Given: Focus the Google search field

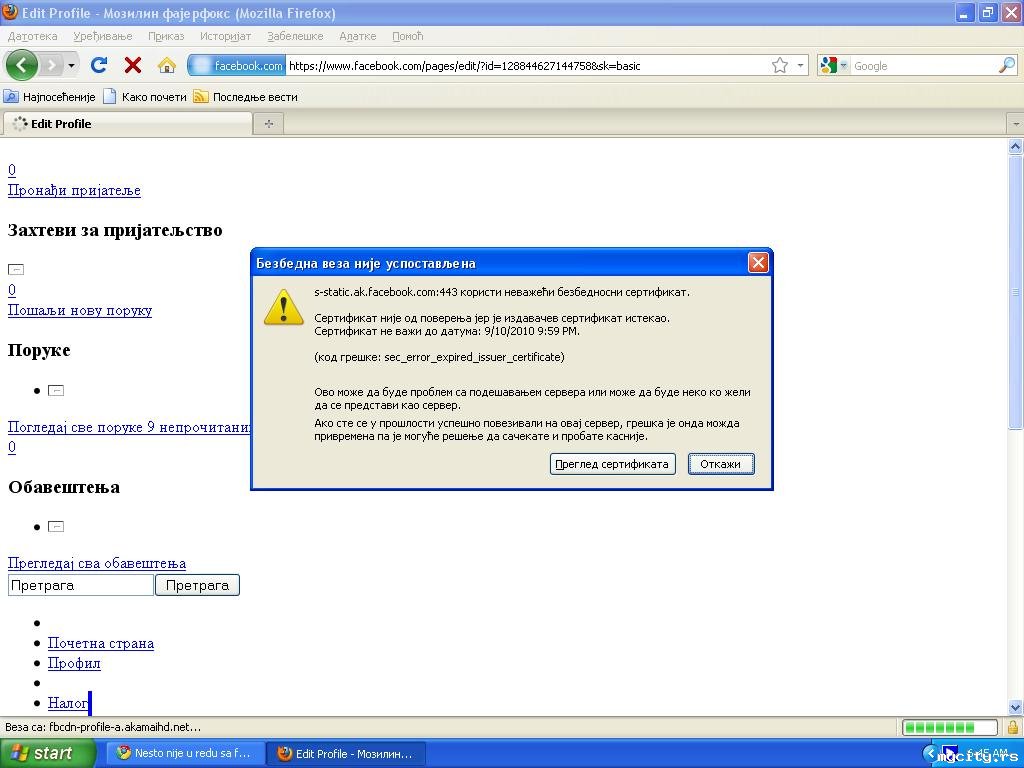Looking at the screenshot, I should [924, 65].
